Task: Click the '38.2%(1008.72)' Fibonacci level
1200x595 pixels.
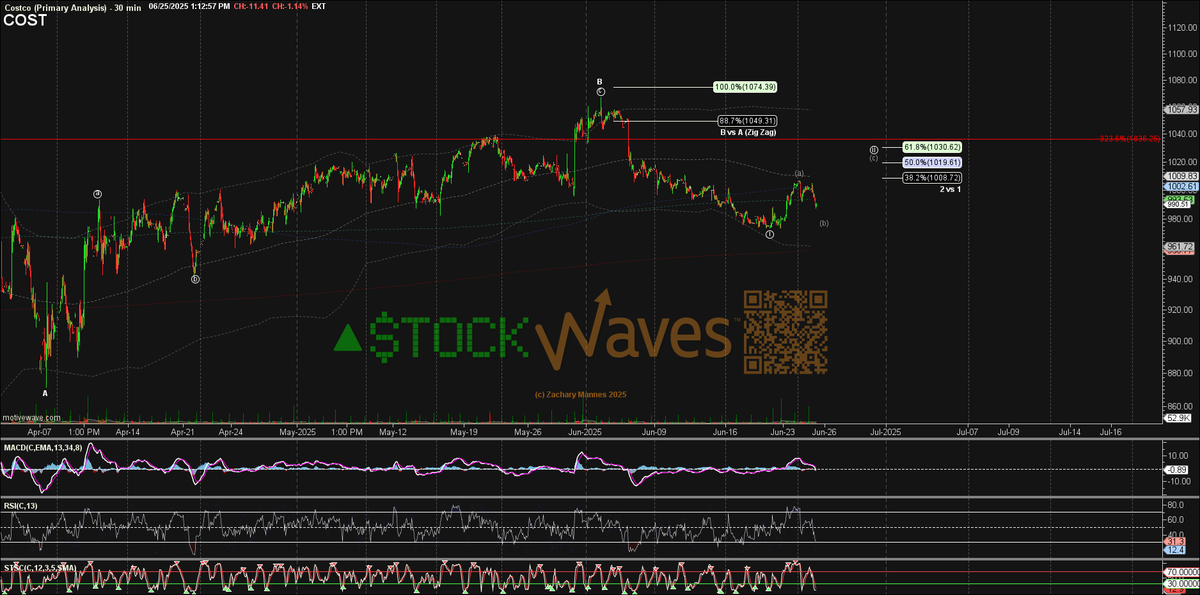Action: [x=931, y=177]
